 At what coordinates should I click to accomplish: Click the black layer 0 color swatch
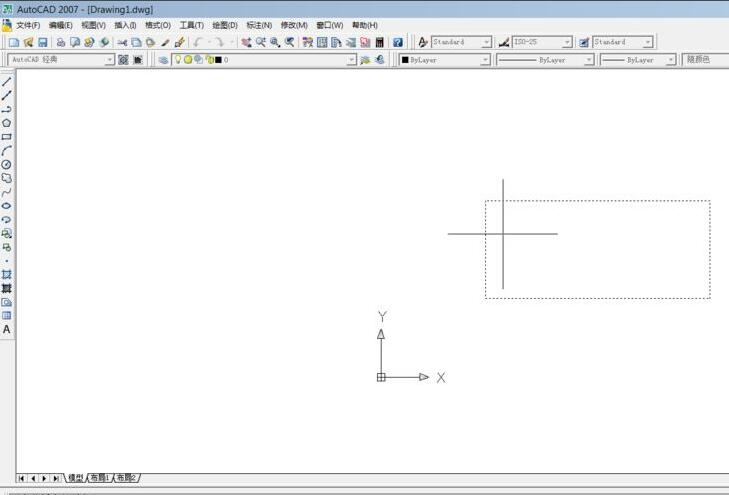coord(219,60)
